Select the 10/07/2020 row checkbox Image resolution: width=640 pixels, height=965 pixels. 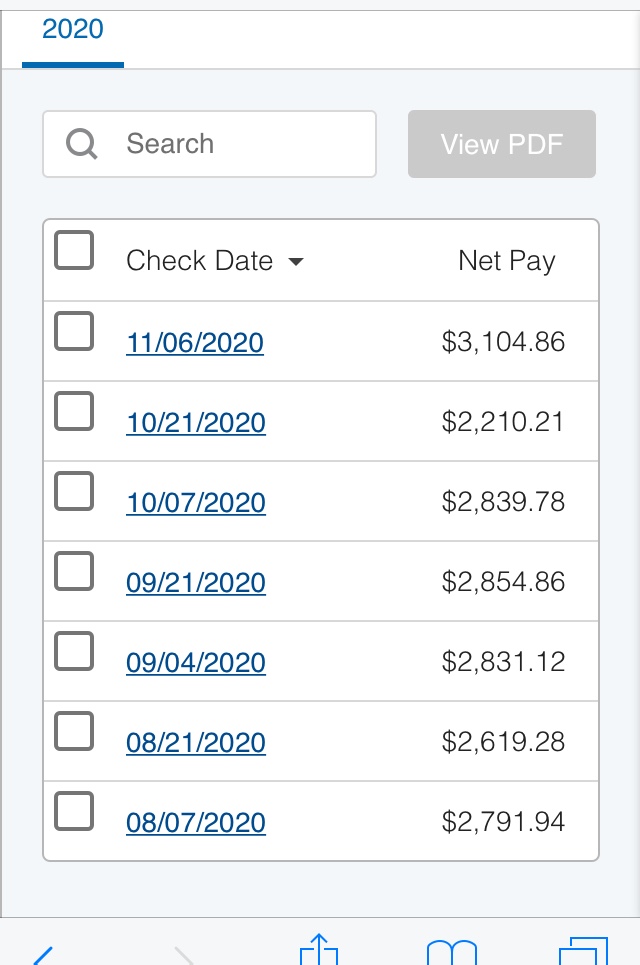(x=74, y=491)
